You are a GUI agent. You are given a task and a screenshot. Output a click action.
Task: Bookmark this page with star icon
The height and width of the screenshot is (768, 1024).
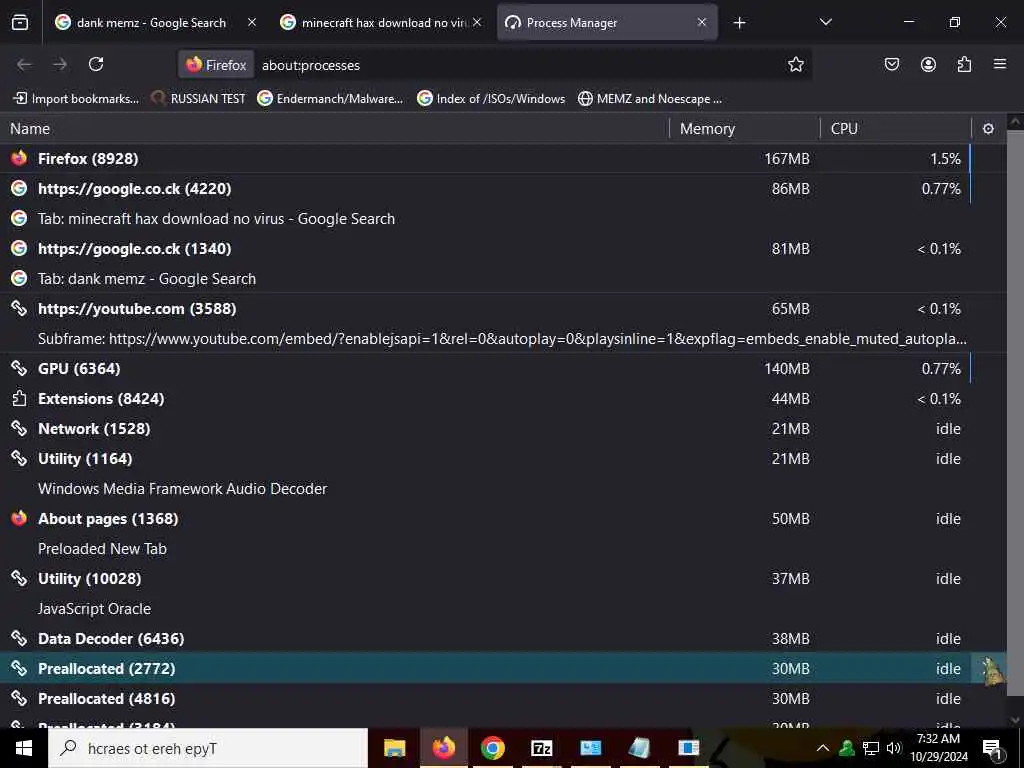click(795, 64)
